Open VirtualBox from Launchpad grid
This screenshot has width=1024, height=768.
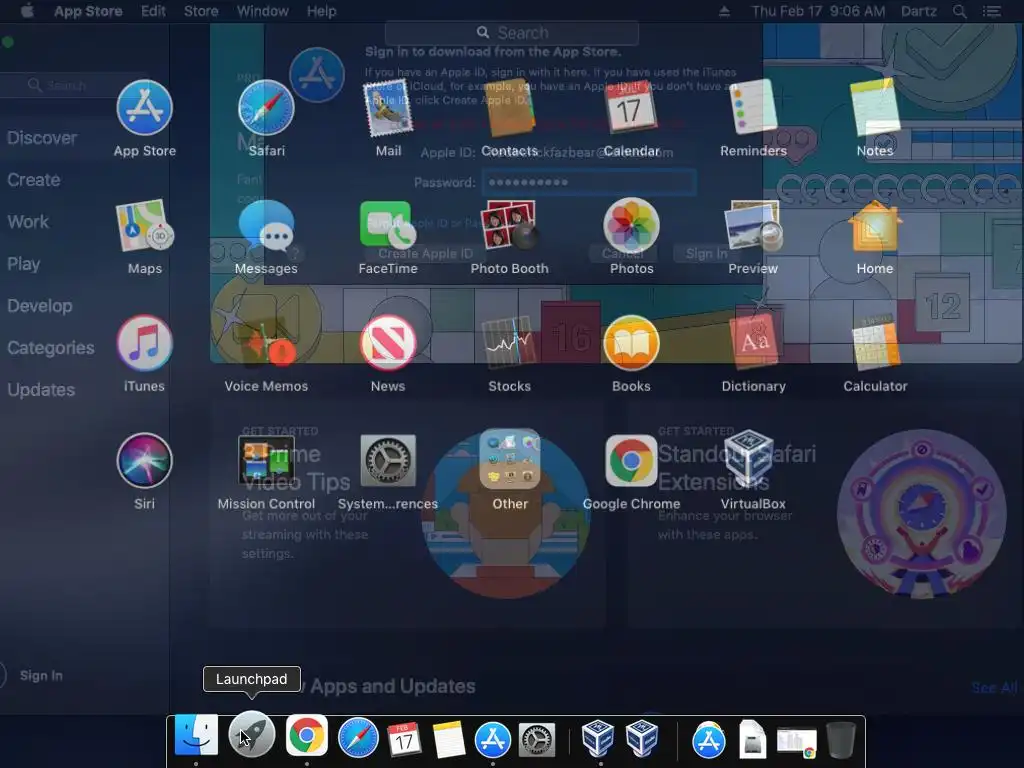pos(749,458)
